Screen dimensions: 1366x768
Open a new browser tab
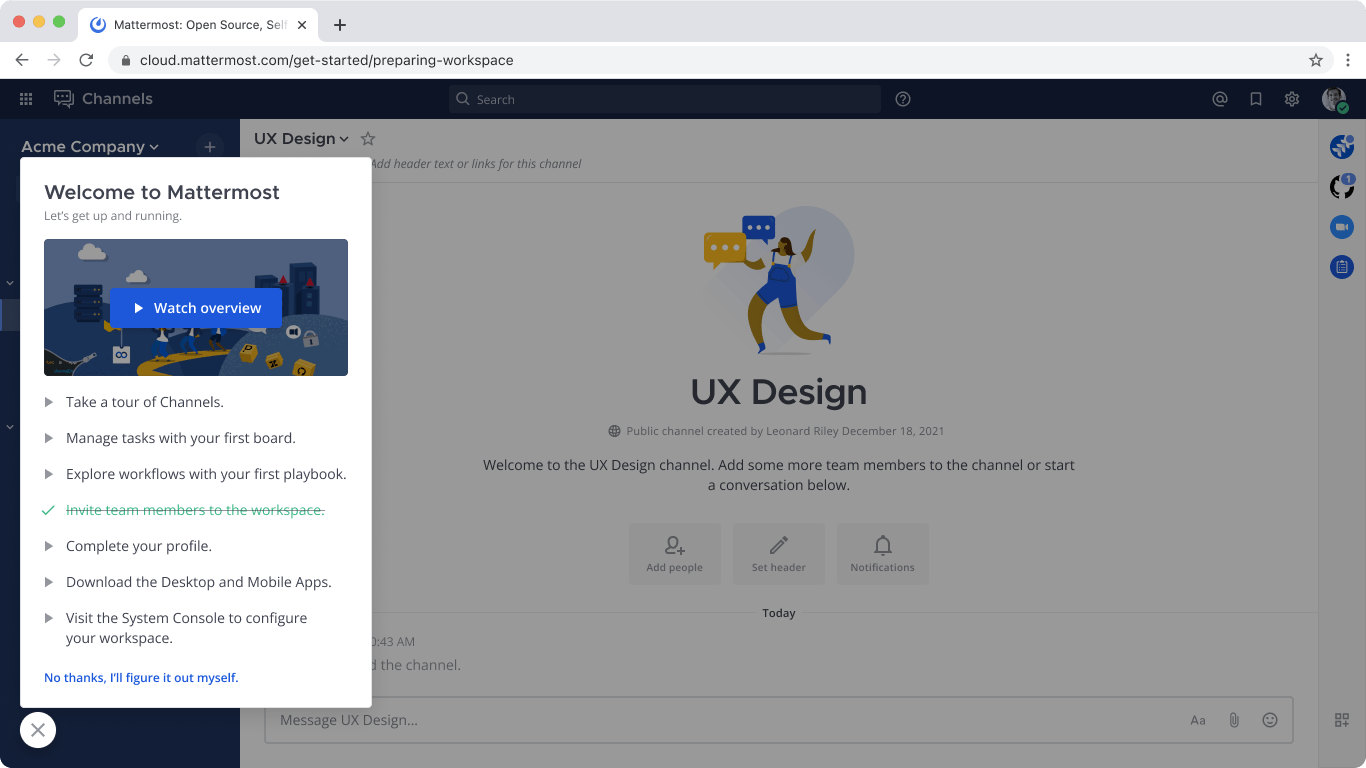tap(340, 25)
